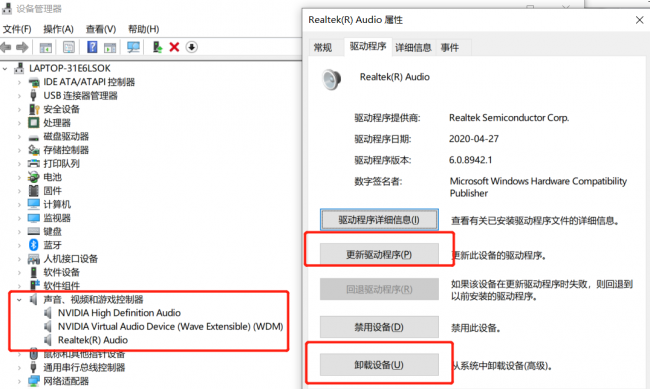Select the 计算机 tree item
Screen dimensions: 650x389
(57, 204)
